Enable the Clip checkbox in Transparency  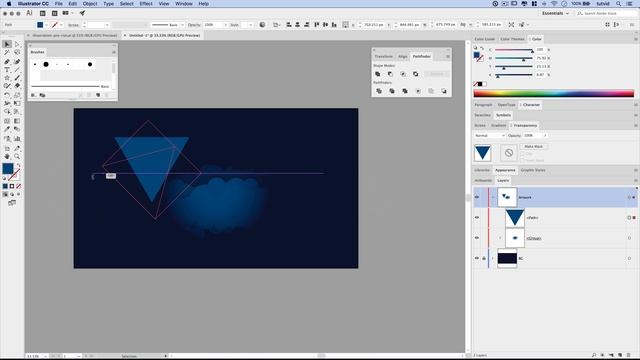522,154
